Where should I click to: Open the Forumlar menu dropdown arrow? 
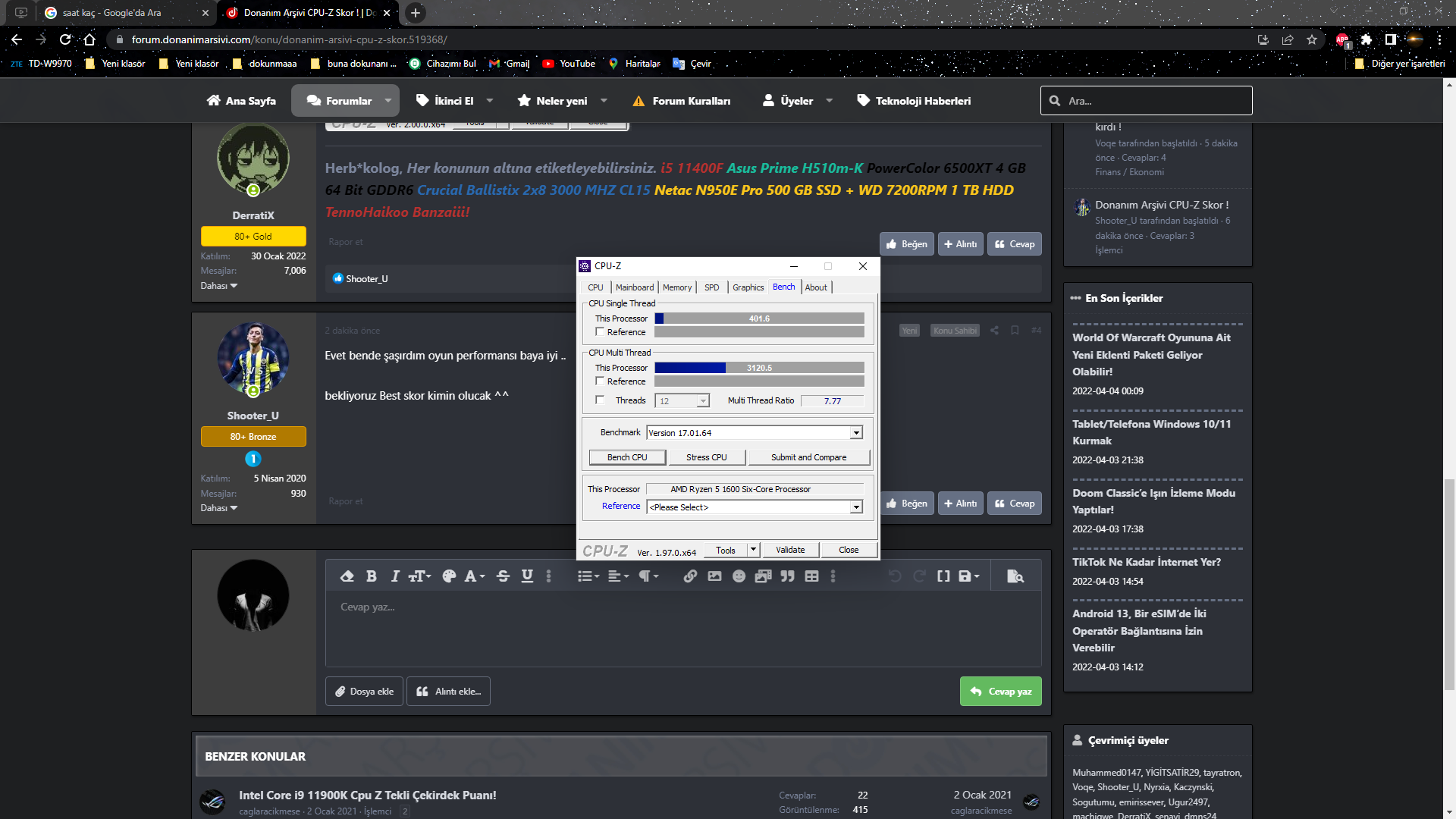(x=388, y=101)
